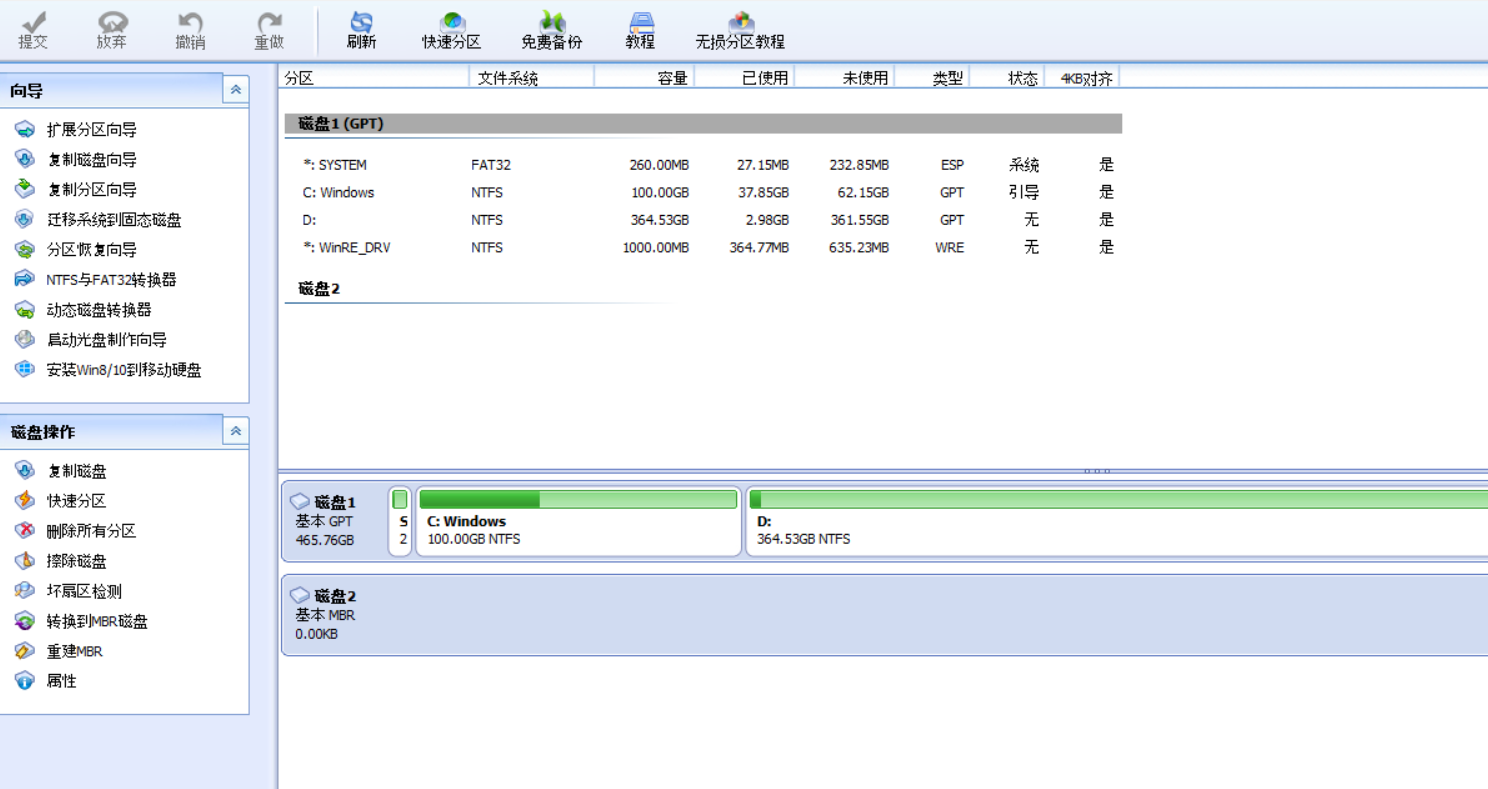This screenshot has width=1488, height=789.
Task: Start the NTFS与FAT32转换器 tool
Action: [x=111, y=280]
